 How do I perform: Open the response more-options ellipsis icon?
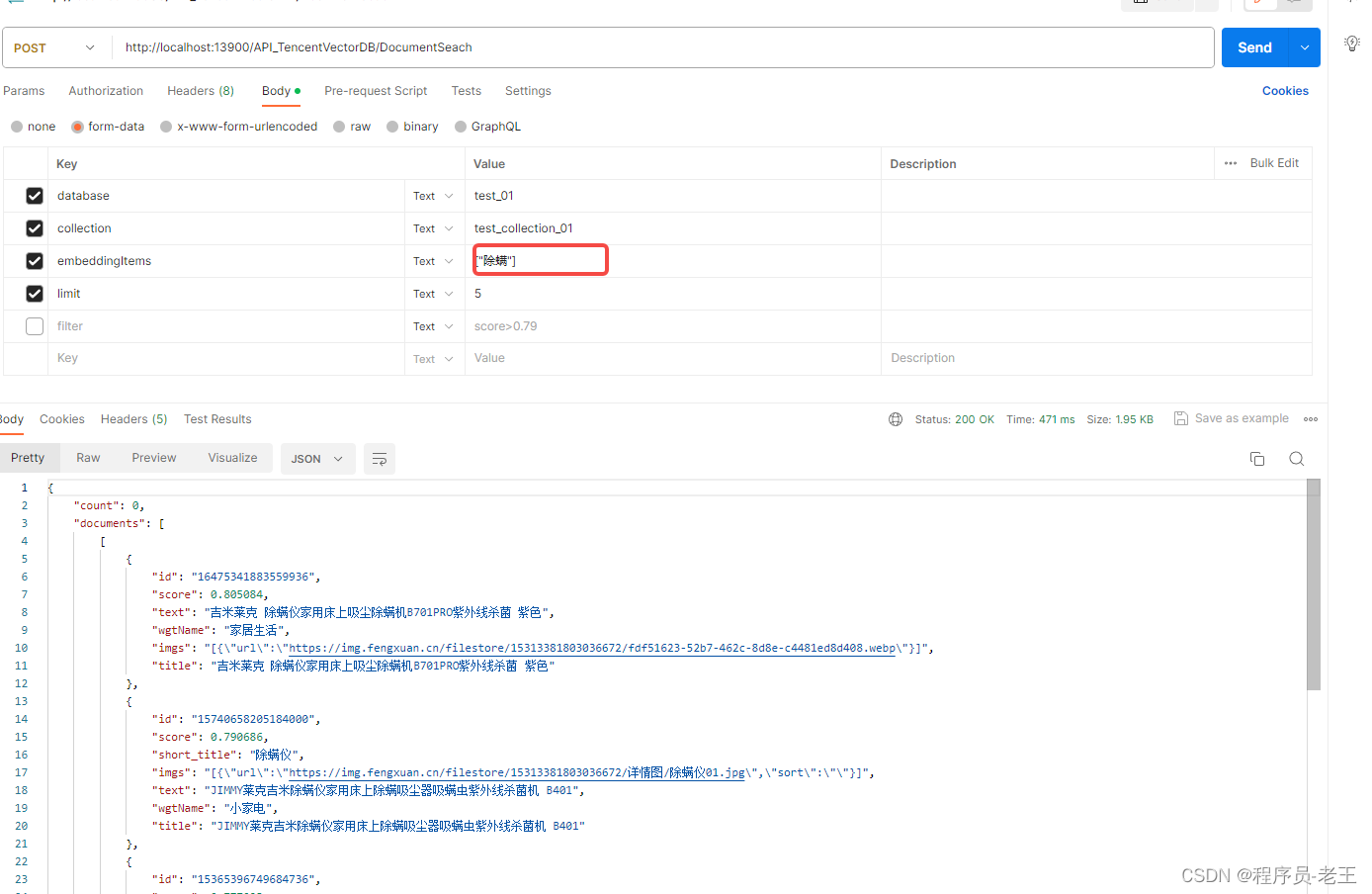[x=1311, y=419]
